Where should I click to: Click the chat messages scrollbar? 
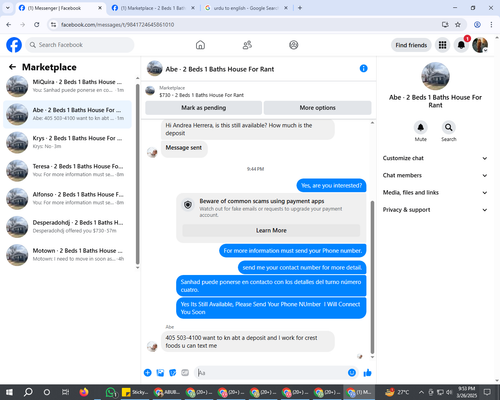click(372, 277)
